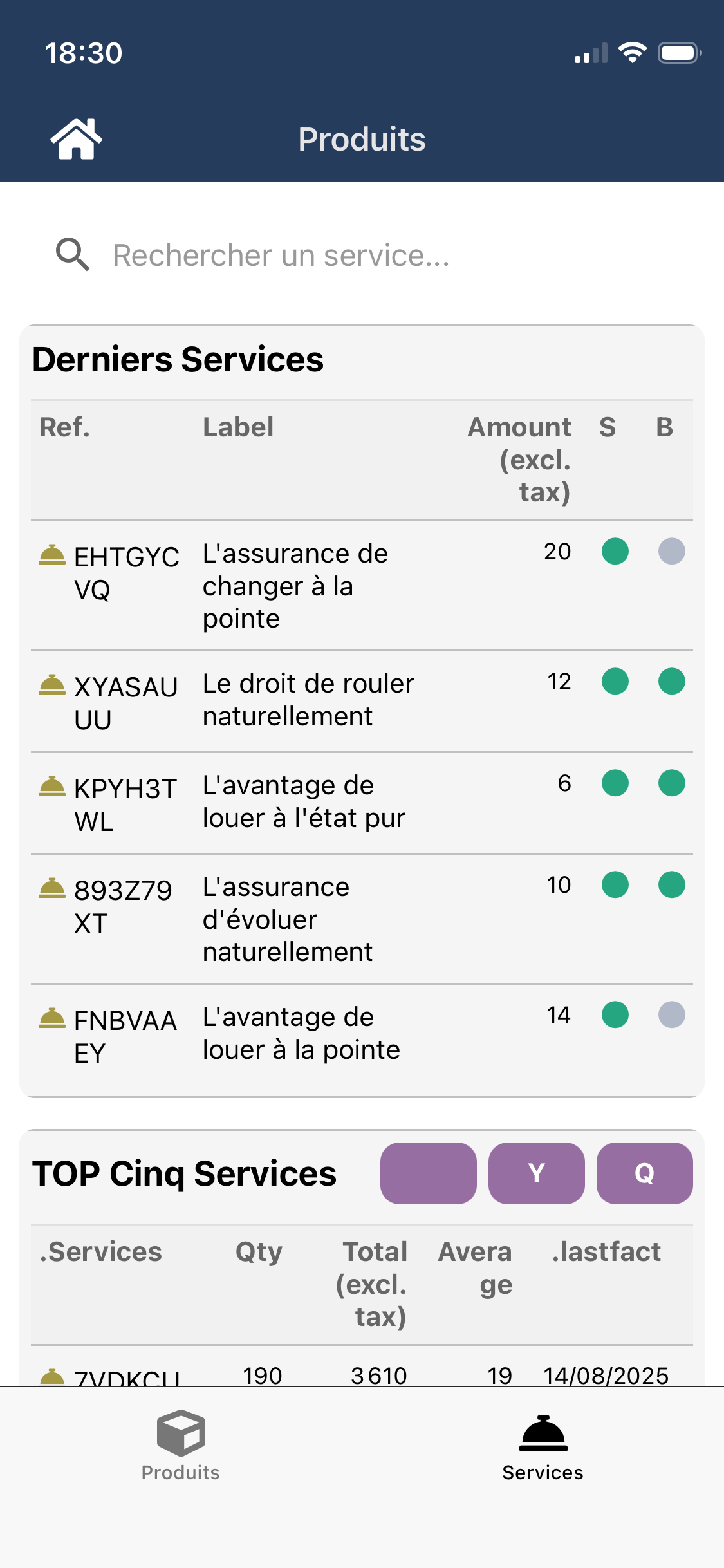This screenshot has width=724, height=1568.
Task: Toggle grey buy status dot for EHTGYCVQ
Action: (x=671, y=552)
